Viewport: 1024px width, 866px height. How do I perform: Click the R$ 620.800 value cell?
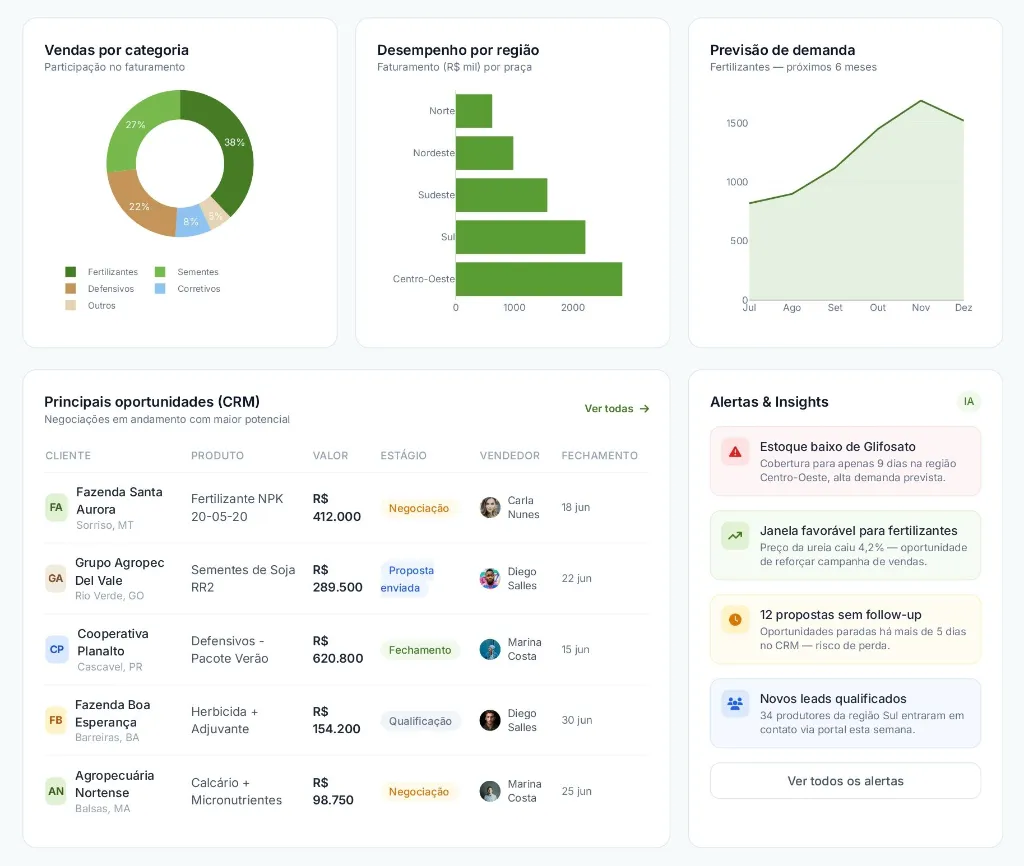pyautogui.click(x=338, y=650)
